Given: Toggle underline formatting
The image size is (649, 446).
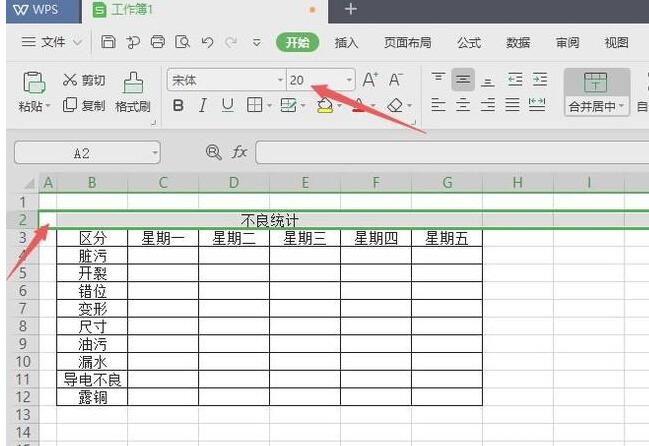Looking at the screenshot, I should [227, 105].
